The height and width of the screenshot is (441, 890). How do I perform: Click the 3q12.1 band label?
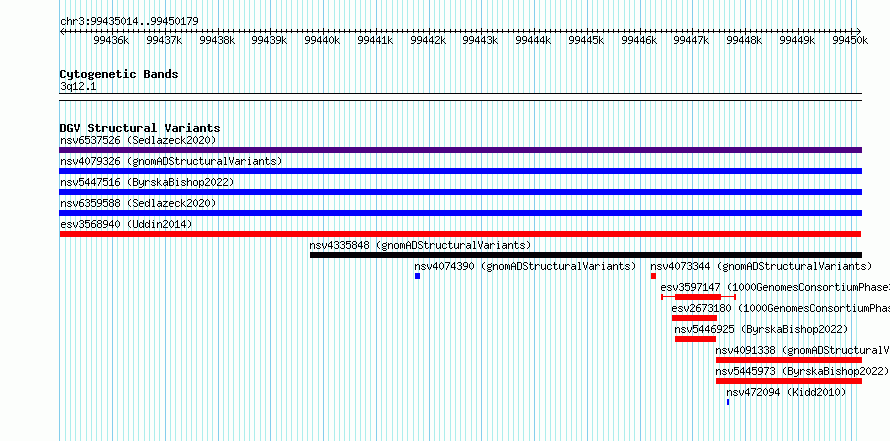click(78, 87)
